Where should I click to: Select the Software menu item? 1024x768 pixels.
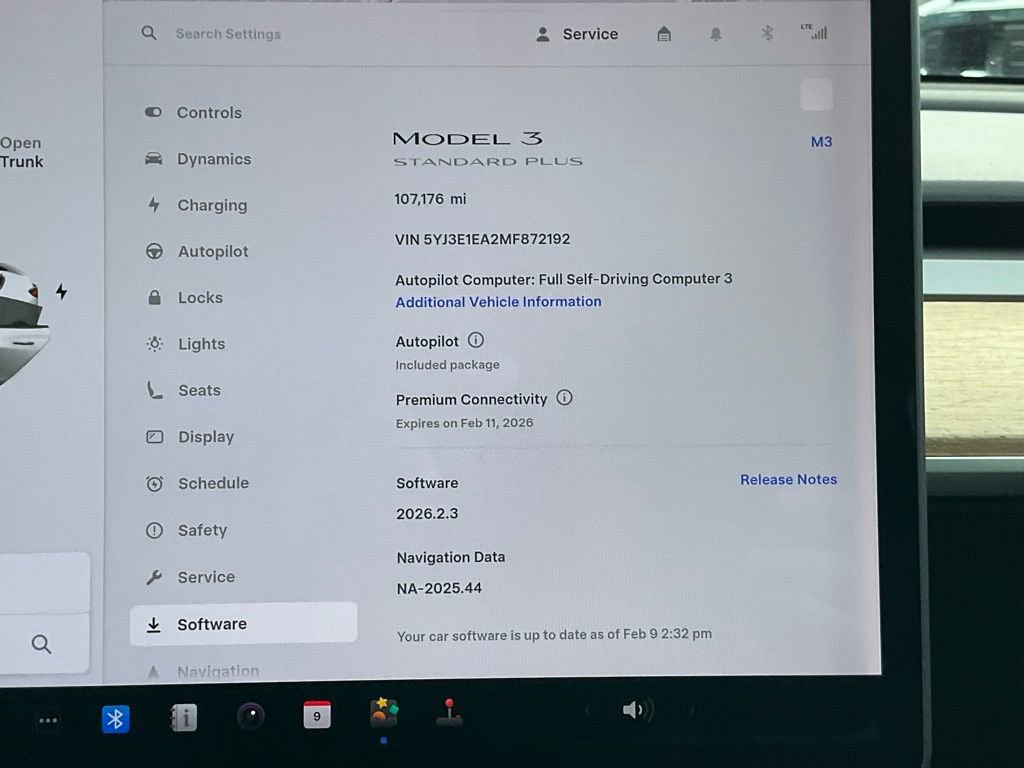(243, 624)
